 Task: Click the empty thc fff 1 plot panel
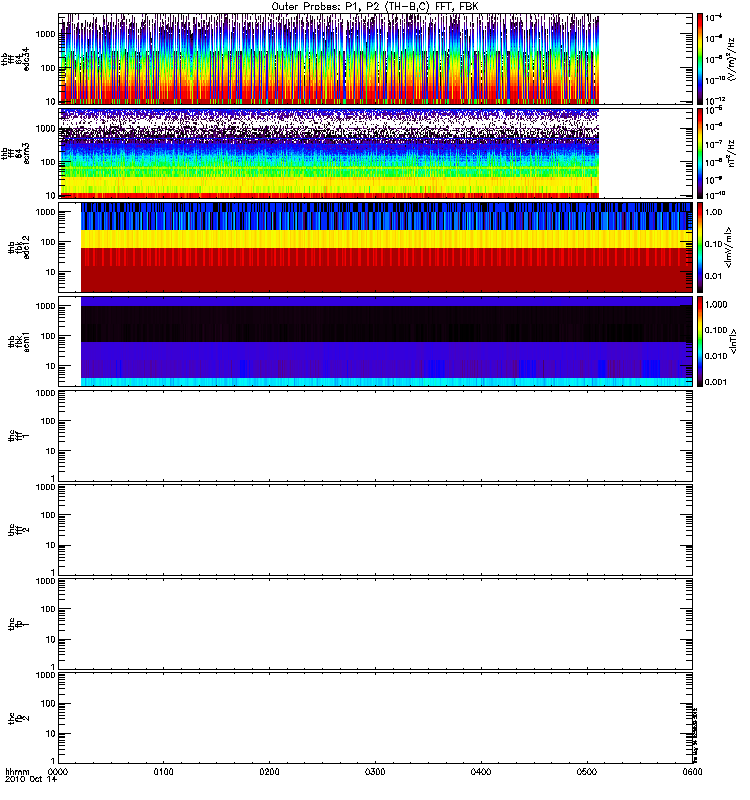coord(376,436)
